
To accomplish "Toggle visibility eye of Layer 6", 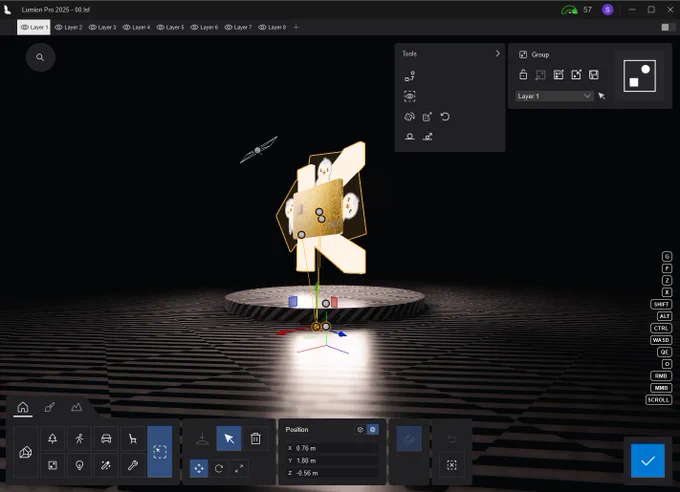I will point(194,27).
